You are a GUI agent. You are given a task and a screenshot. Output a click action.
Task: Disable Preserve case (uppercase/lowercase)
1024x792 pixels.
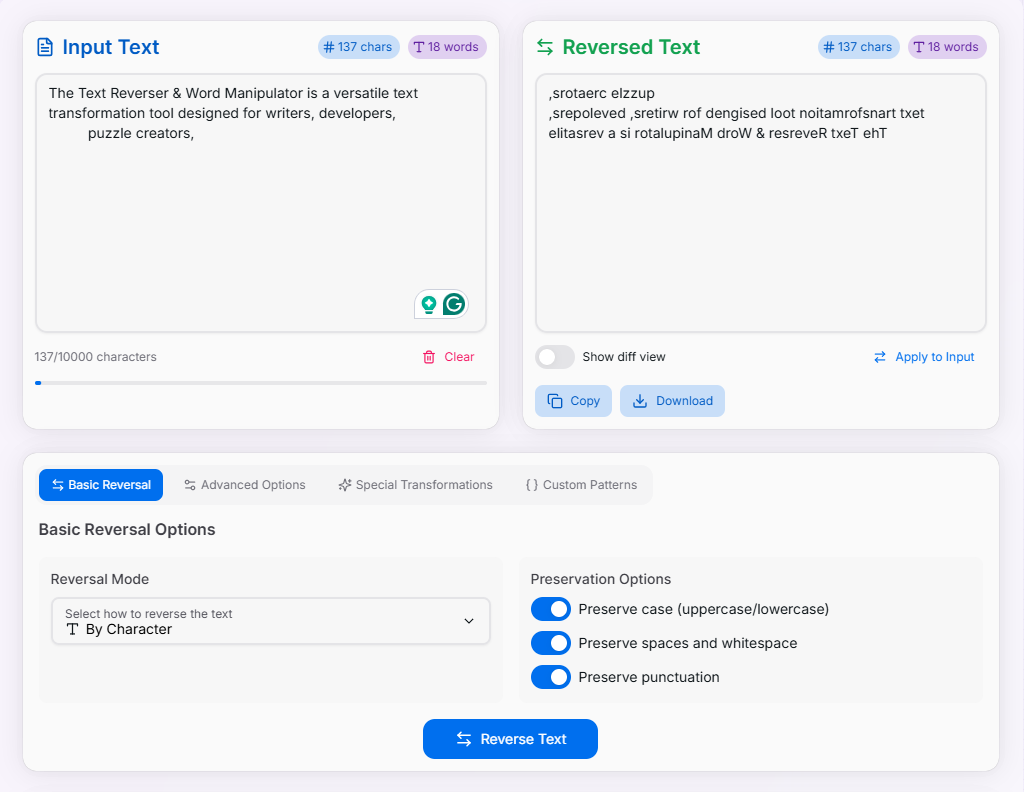click(x=550, y=609)
